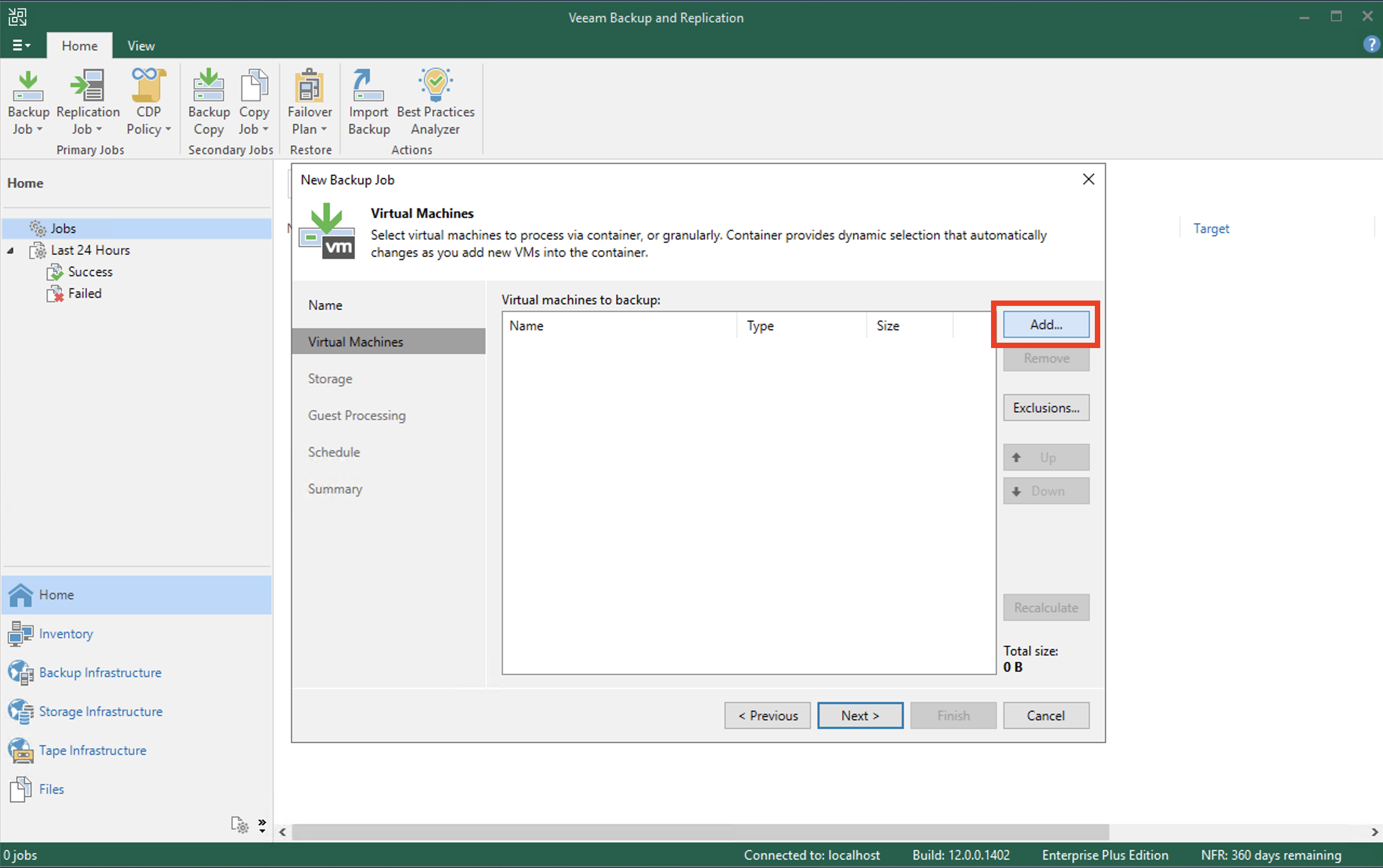The height and width of the screenshot is (868, 1383).
Task: Click the Failover Plan ribbon icon
Action: pyautogui.click(x=309, y=86)
